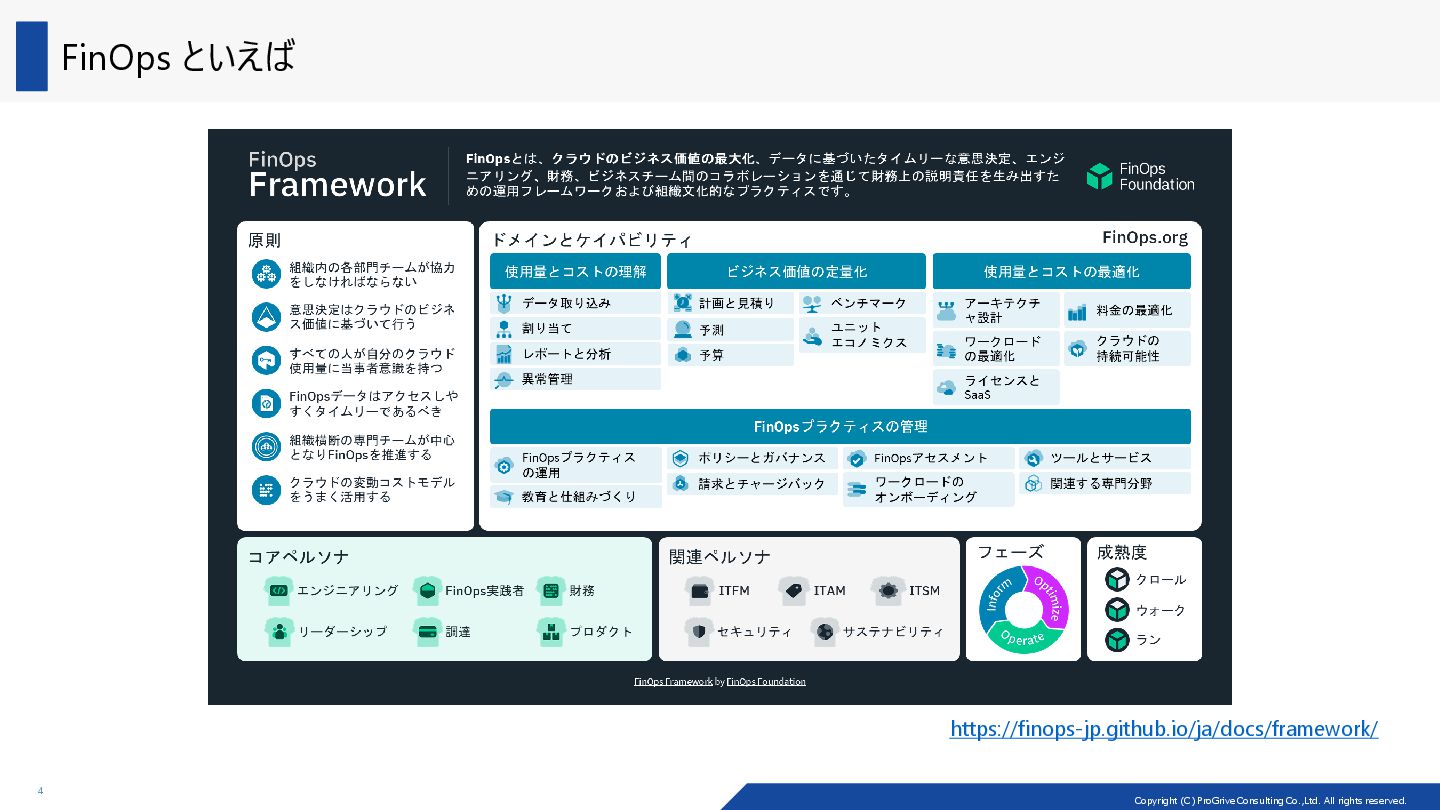The image size is (1440, 810).
Task: Click the slide page number 4
Action: tap(40, 791)
